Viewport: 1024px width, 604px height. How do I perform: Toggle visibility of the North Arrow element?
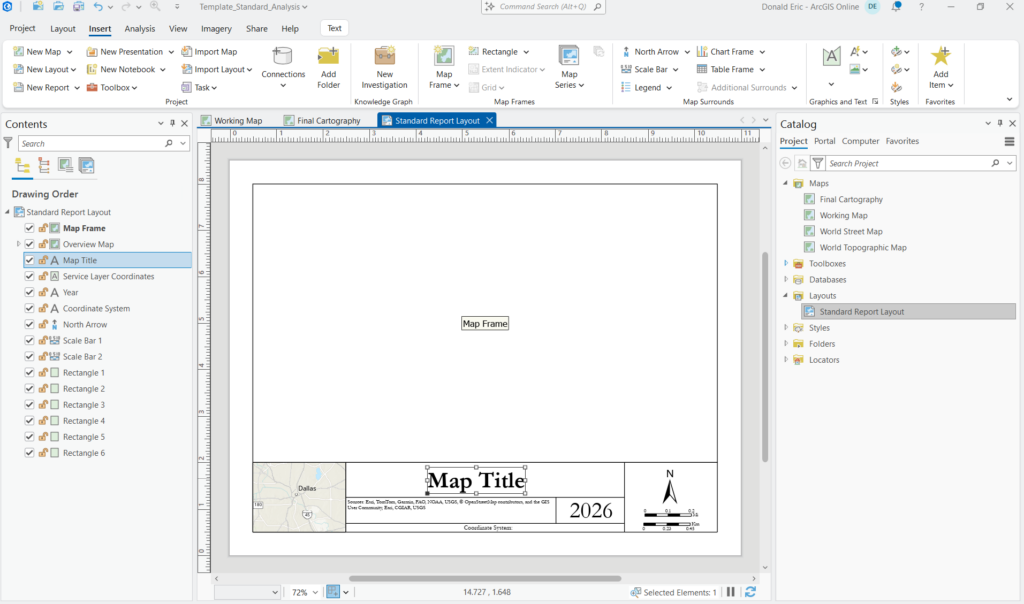pos(30,324)
